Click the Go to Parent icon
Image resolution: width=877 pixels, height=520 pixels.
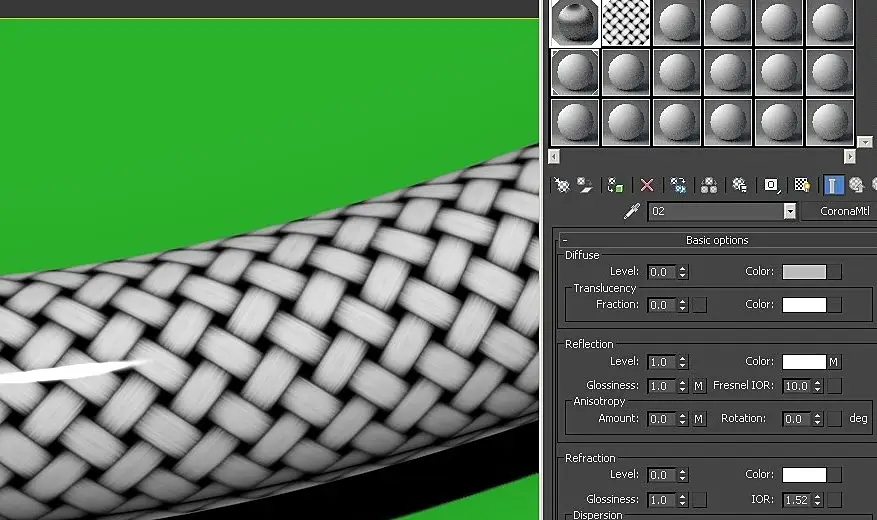coord(857,185)
